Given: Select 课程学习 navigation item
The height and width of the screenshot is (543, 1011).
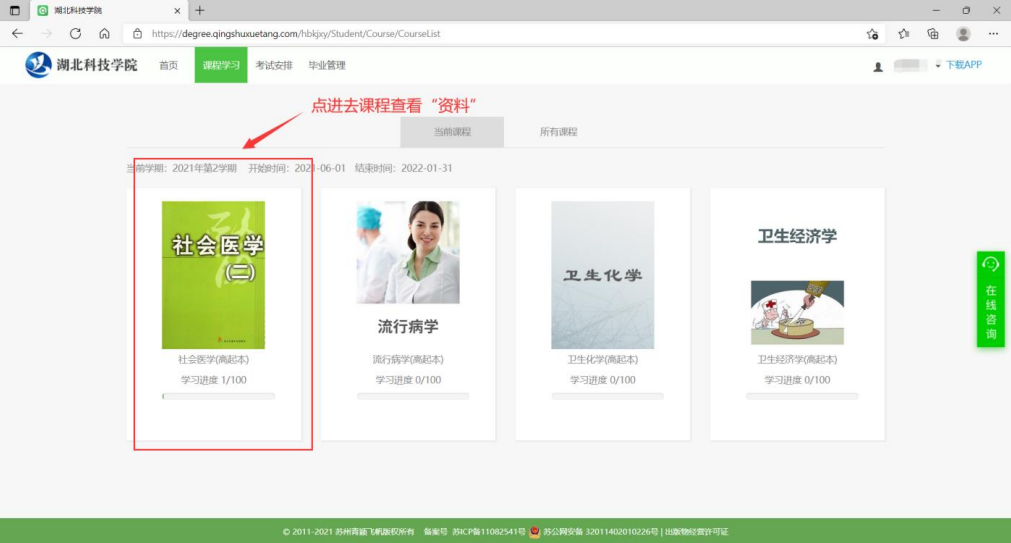Looking at the screenshot, I should [221, 65].
